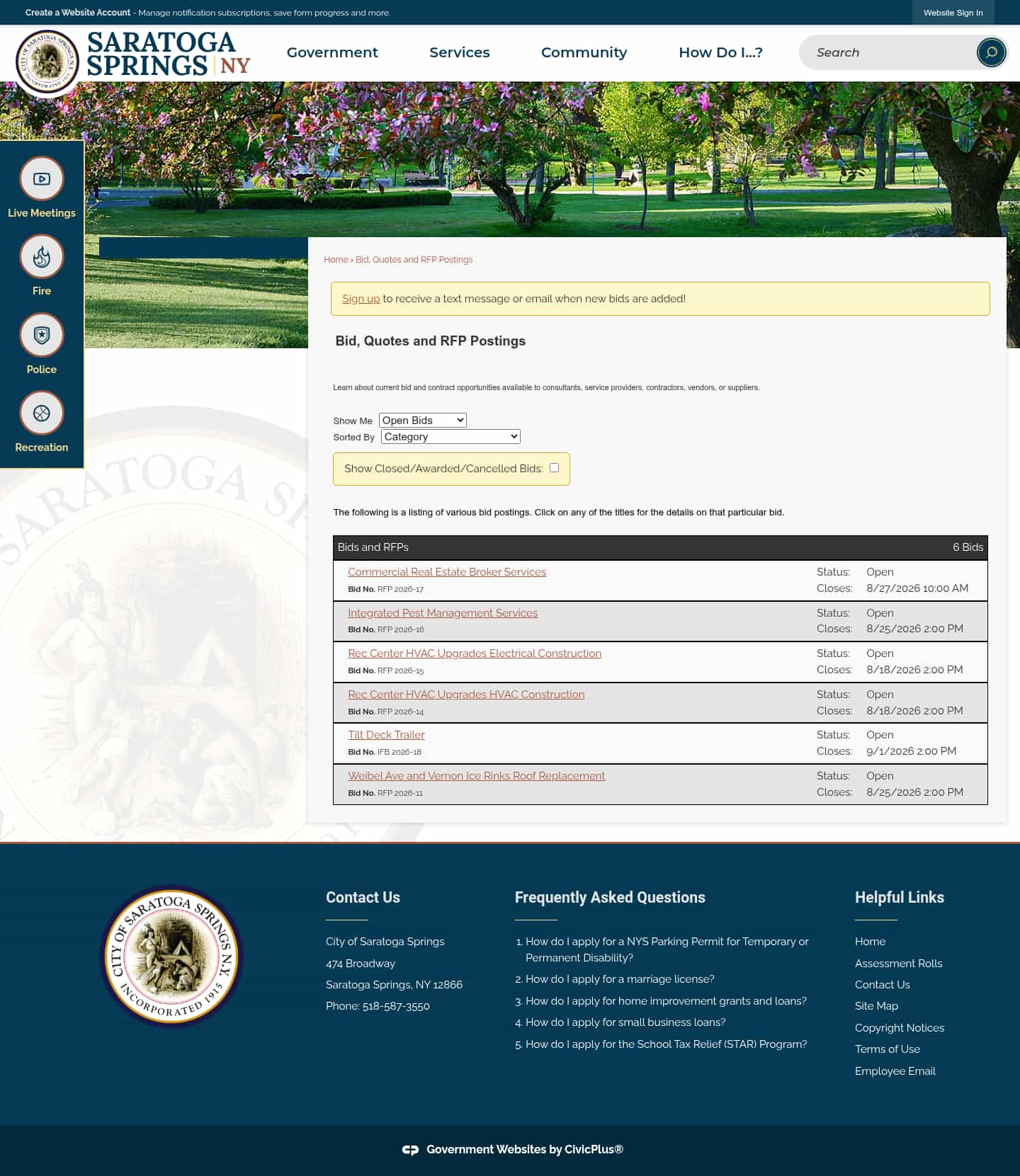Click the Website Sign In button
Viewport: 1020px width, 1176px height.
point(953,13)
